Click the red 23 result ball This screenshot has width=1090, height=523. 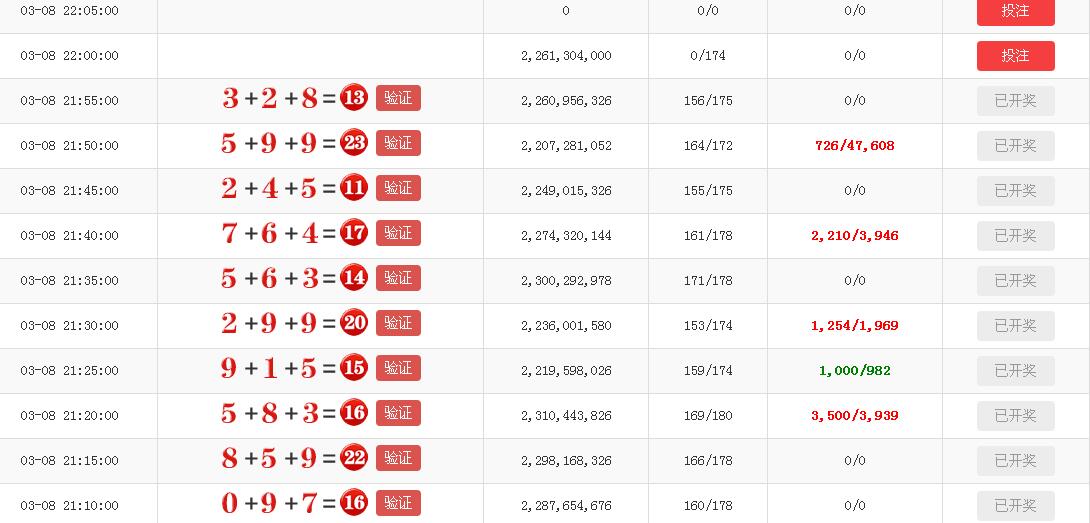354,143
